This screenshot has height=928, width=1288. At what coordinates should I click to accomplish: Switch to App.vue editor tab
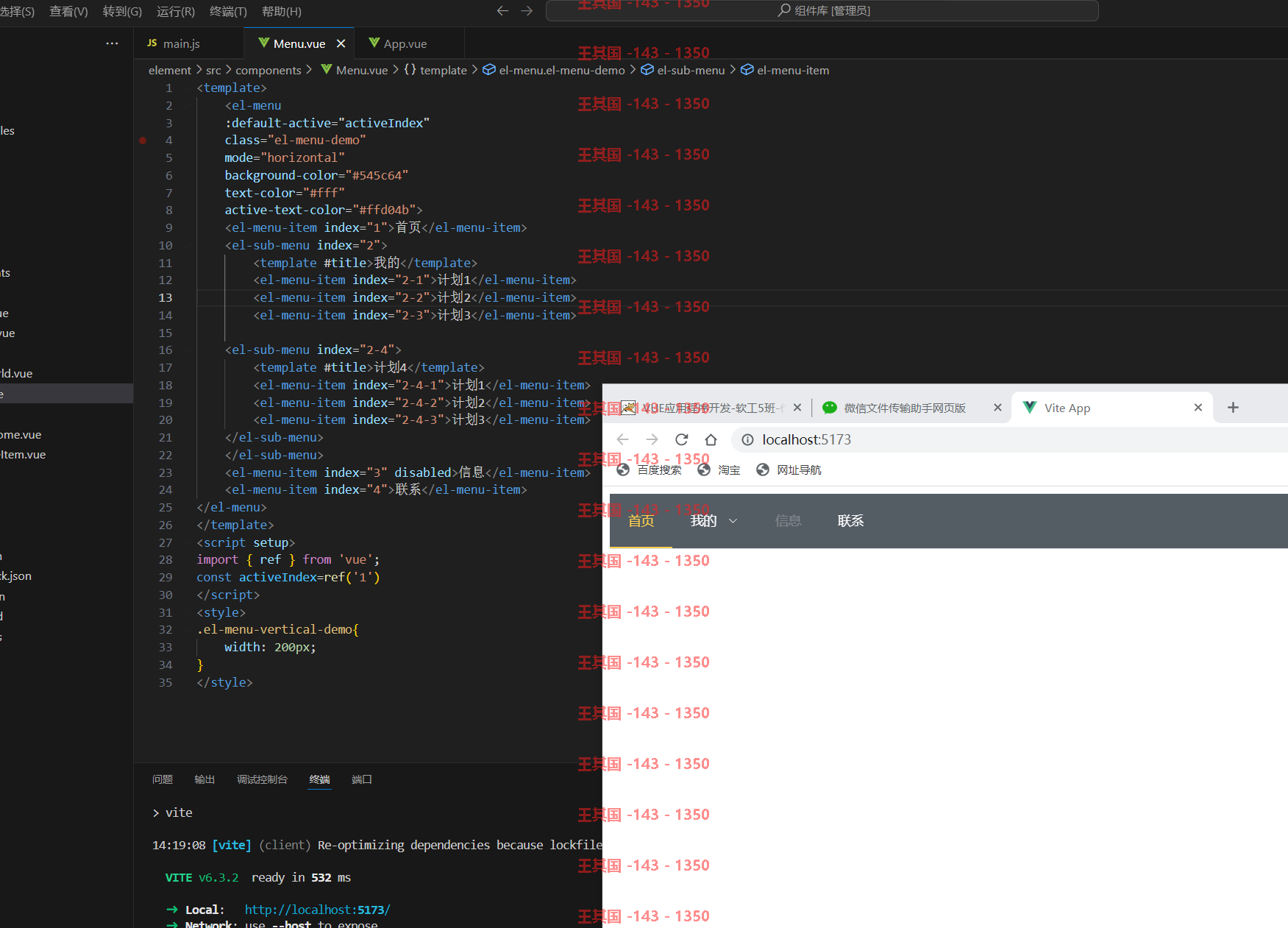point(409,43)
